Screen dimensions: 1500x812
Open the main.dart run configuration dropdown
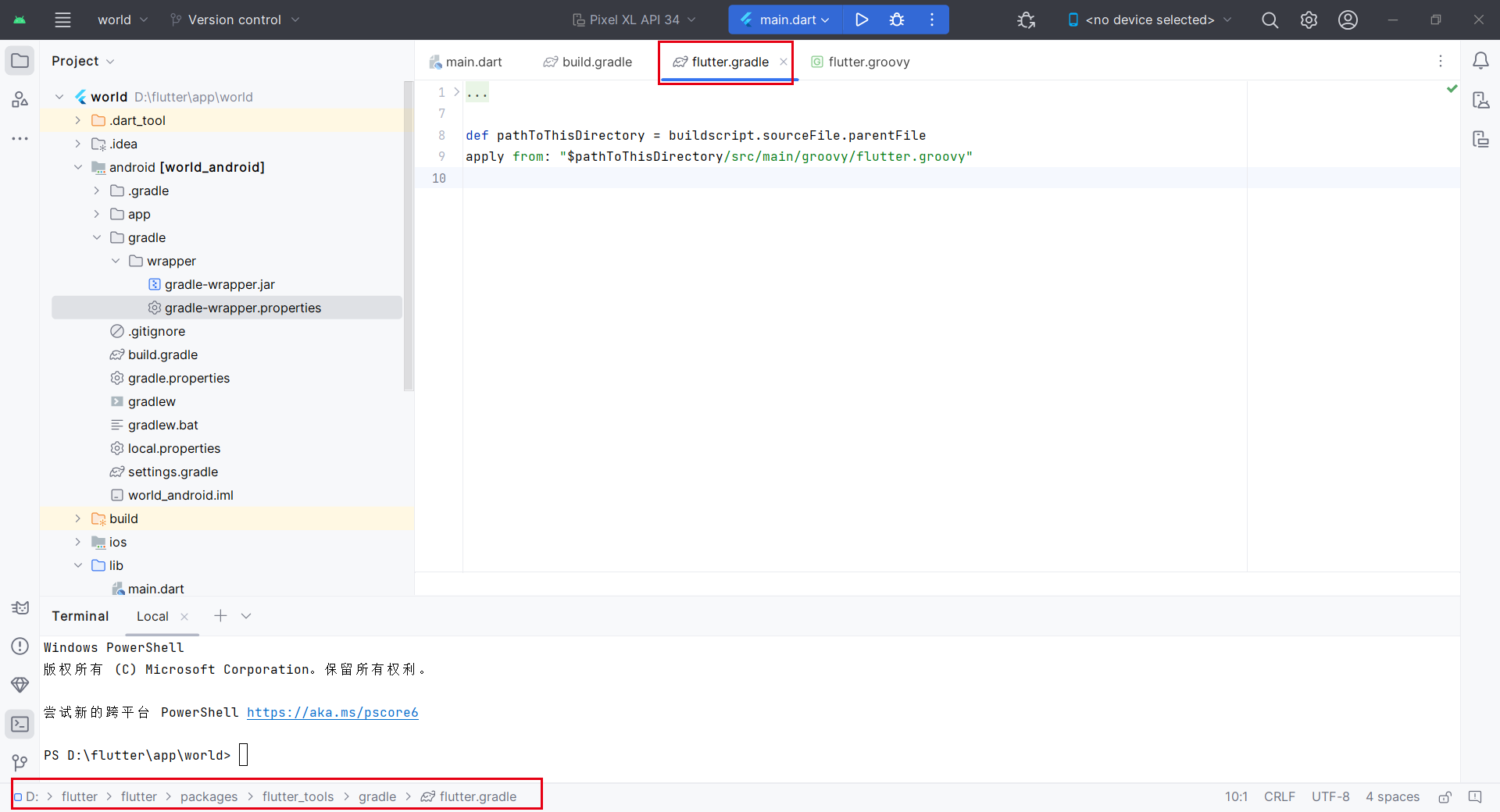[x=786, y=20]
